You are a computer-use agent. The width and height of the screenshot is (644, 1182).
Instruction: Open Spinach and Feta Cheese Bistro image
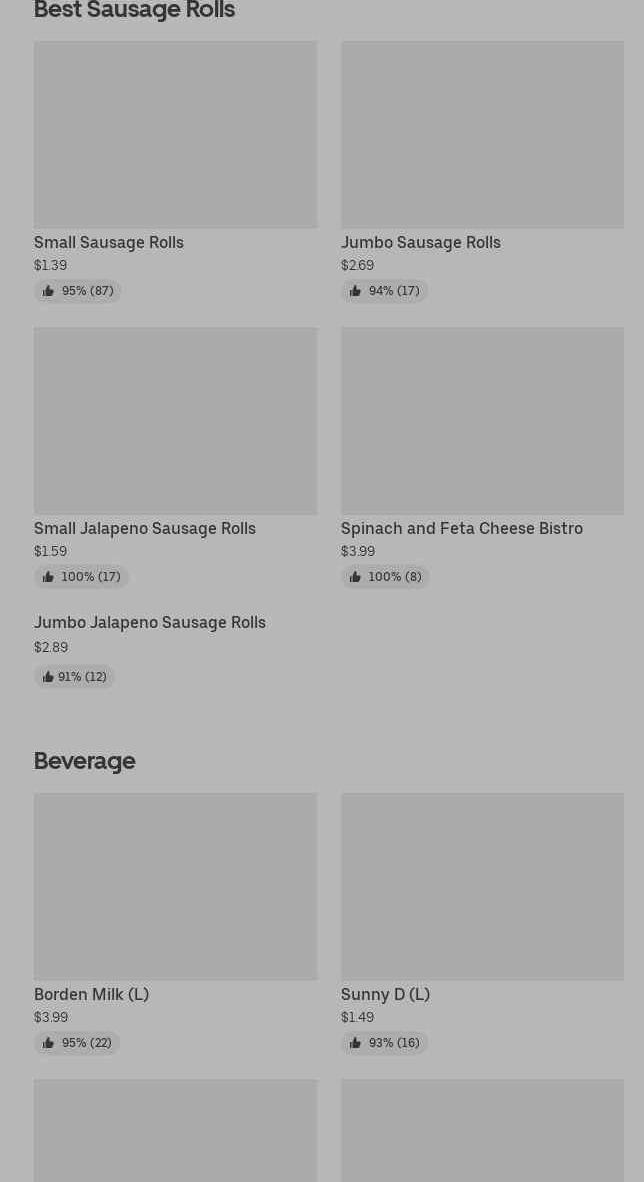(x=482, y=420)
